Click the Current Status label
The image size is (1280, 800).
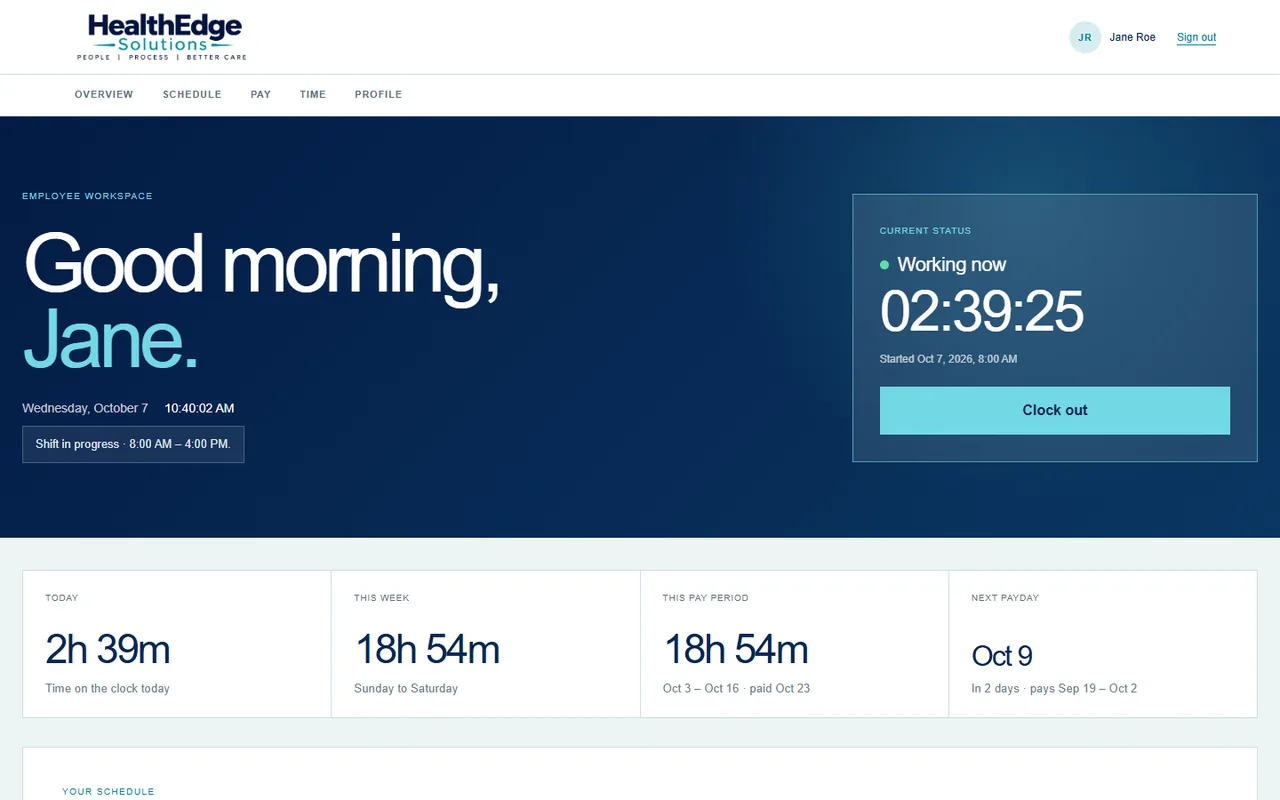point(925,231)
